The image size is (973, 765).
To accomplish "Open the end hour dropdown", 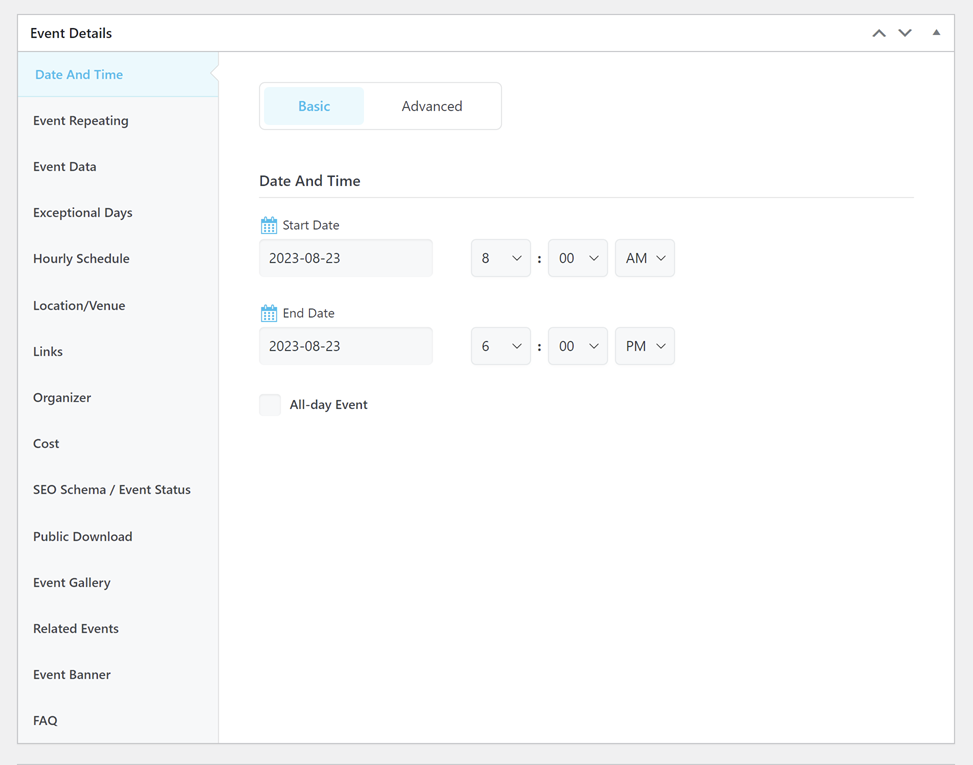I will pyautogui.click(x=500, y=346).
